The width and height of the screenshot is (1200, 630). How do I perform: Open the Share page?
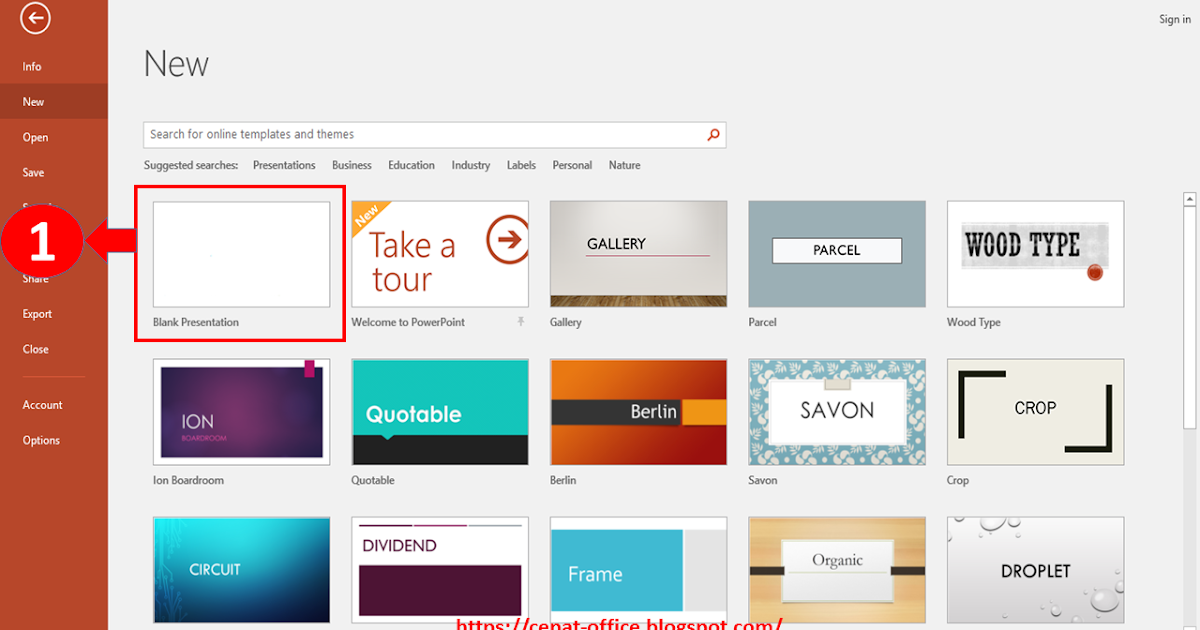click(36, 279)
